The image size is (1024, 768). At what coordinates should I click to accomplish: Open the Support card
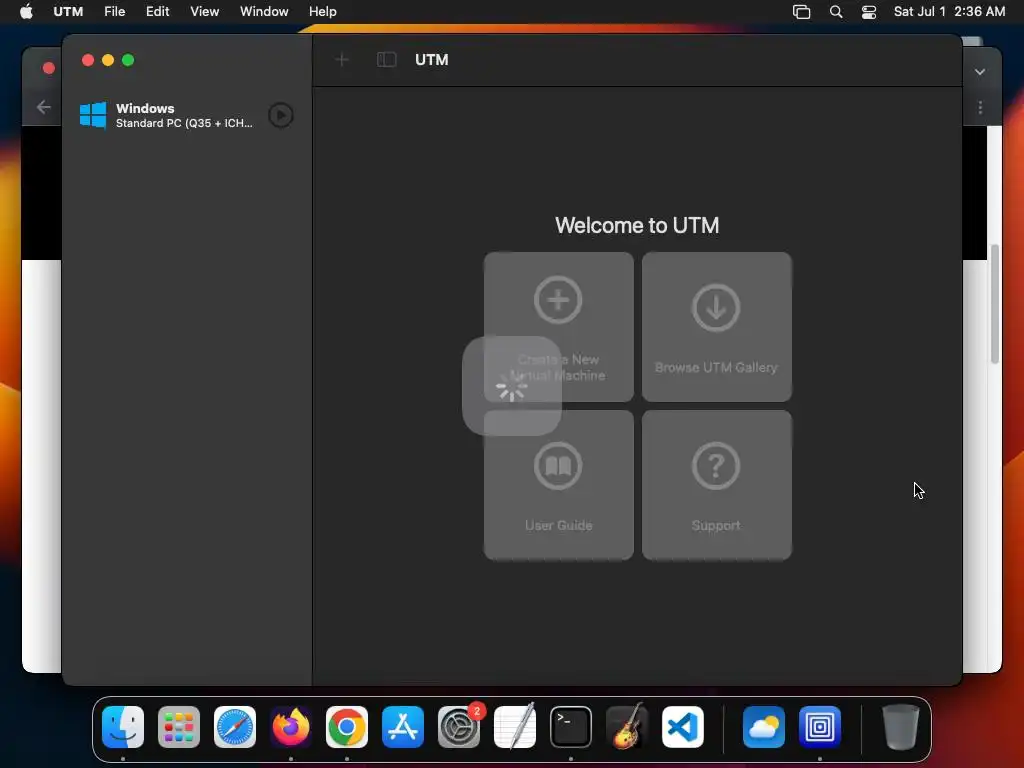[x=716, y=485]
